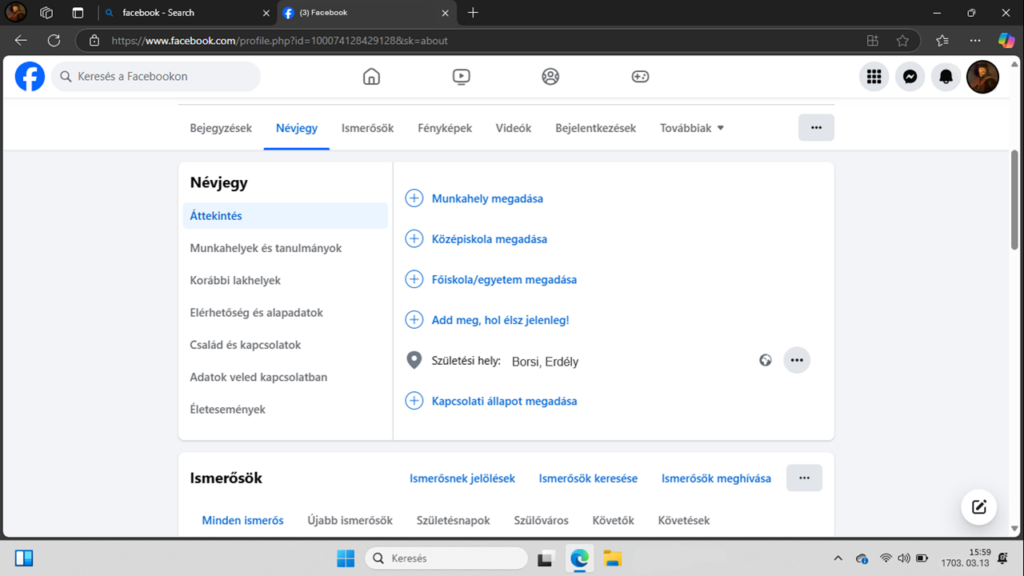The image size is (1024, 576).
Task: Select Újabb ismerősök friends filter
Action: tap(350, 520)
